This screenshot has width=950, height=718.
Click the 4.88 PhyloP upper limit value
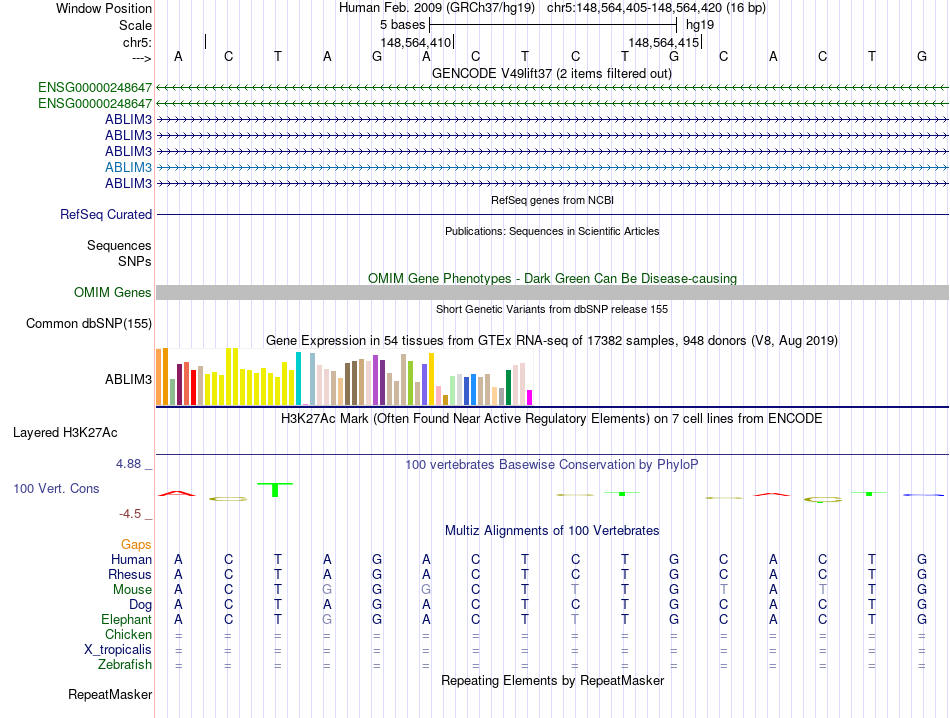click(x=128, y=464)
